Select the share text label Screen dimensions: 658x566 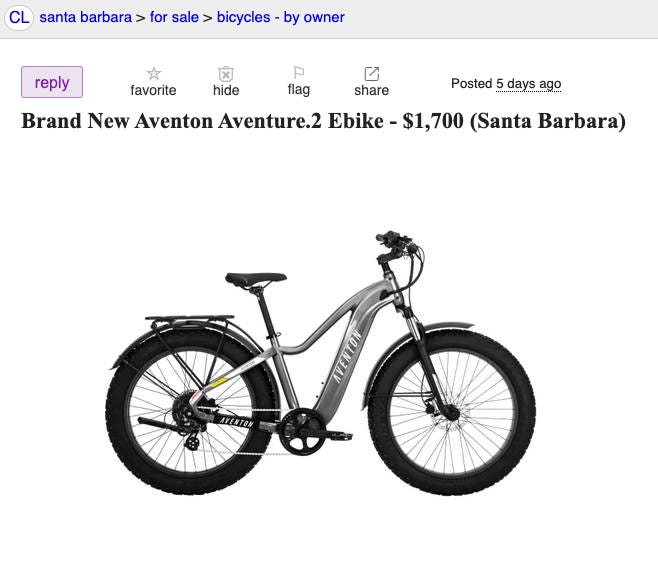pyautogui.click(x=371, y=90)
